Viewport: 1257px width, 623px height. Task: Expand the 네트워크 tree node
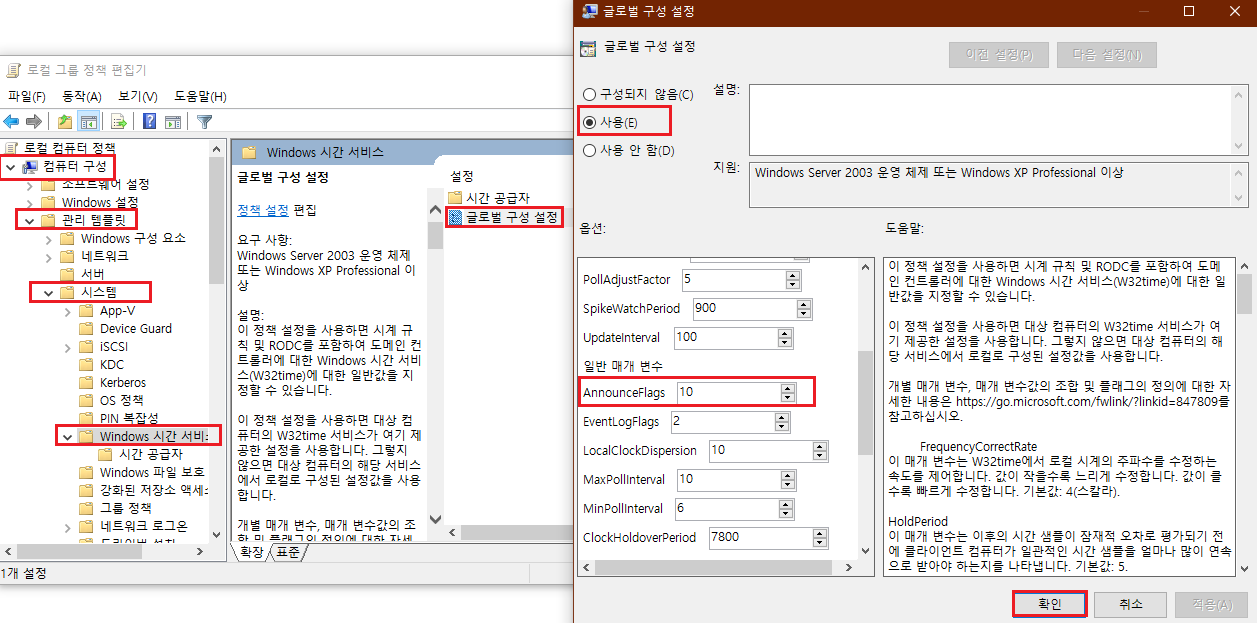click(x=48, y=256)
